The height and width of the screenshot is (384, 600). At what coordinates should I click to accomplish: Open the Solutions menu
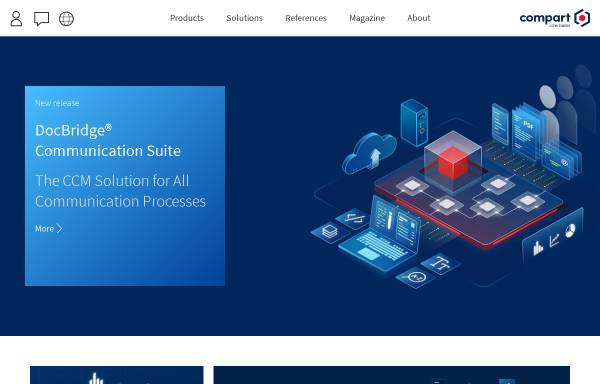click(245, 18)
